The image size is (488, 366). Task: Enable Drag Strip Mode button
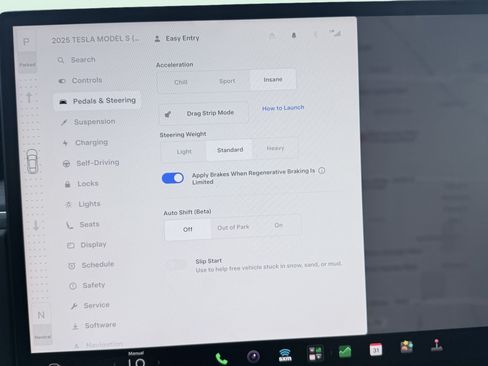204,113
